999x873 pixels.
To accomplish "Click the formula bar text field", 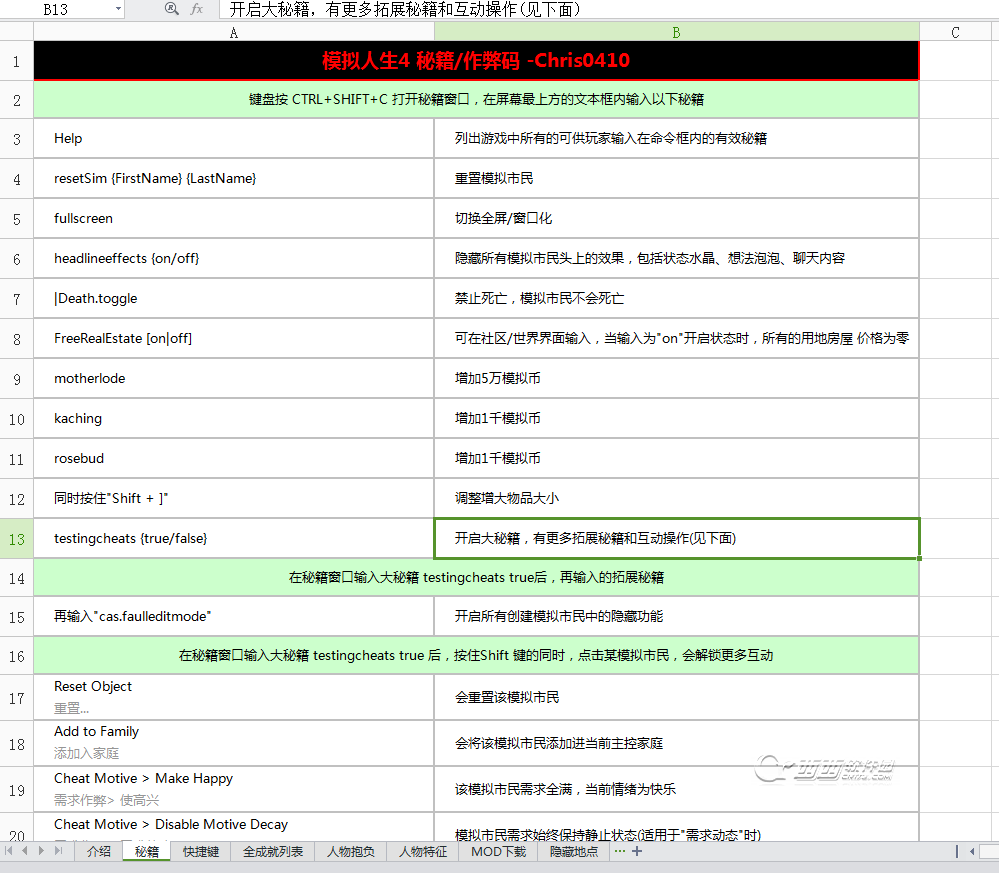I will pyautogui.click(x=608, y=9).
